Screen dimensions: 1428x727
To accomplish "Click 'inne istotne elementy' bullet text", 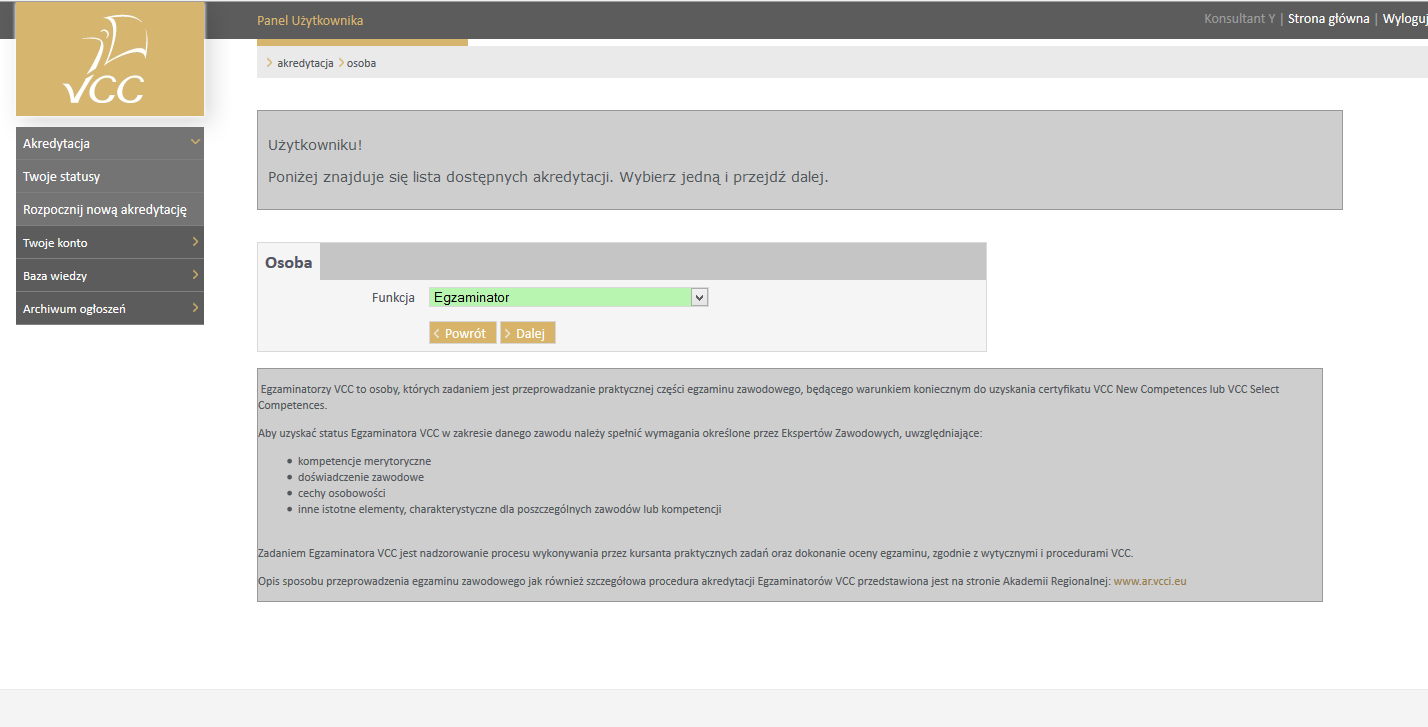I will [509, 509].
